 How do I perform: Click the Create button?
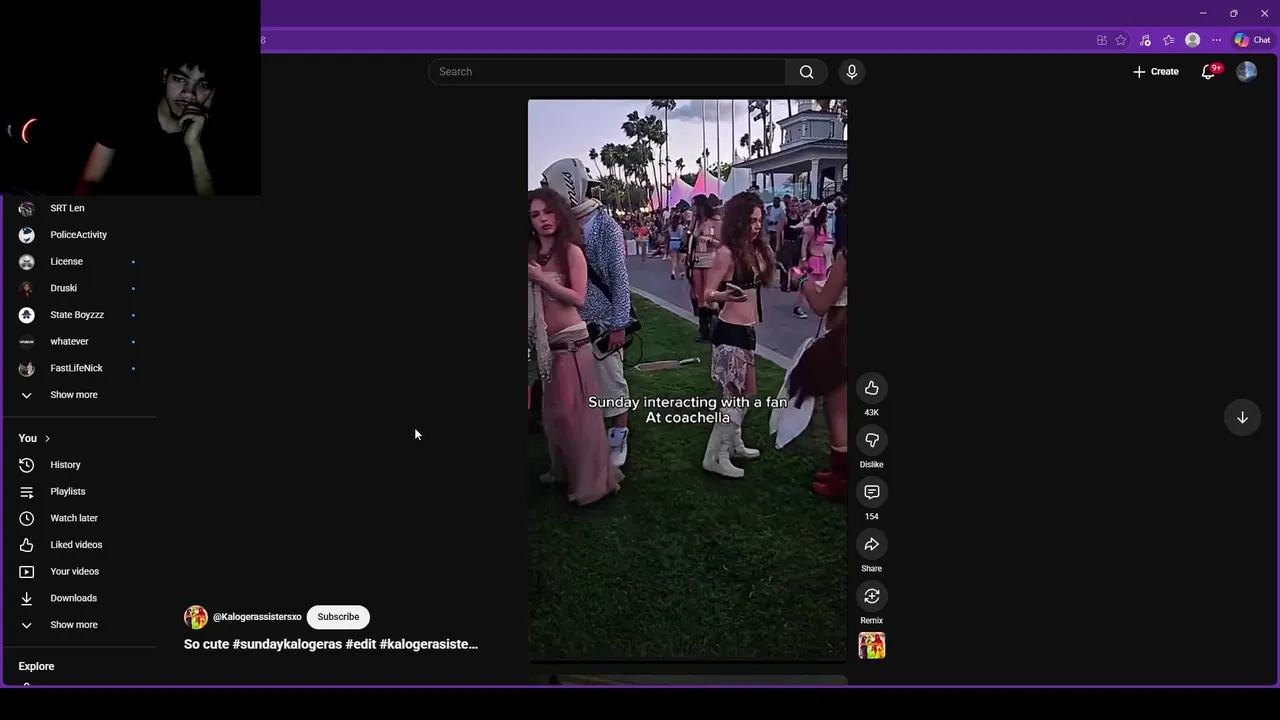1155,72
